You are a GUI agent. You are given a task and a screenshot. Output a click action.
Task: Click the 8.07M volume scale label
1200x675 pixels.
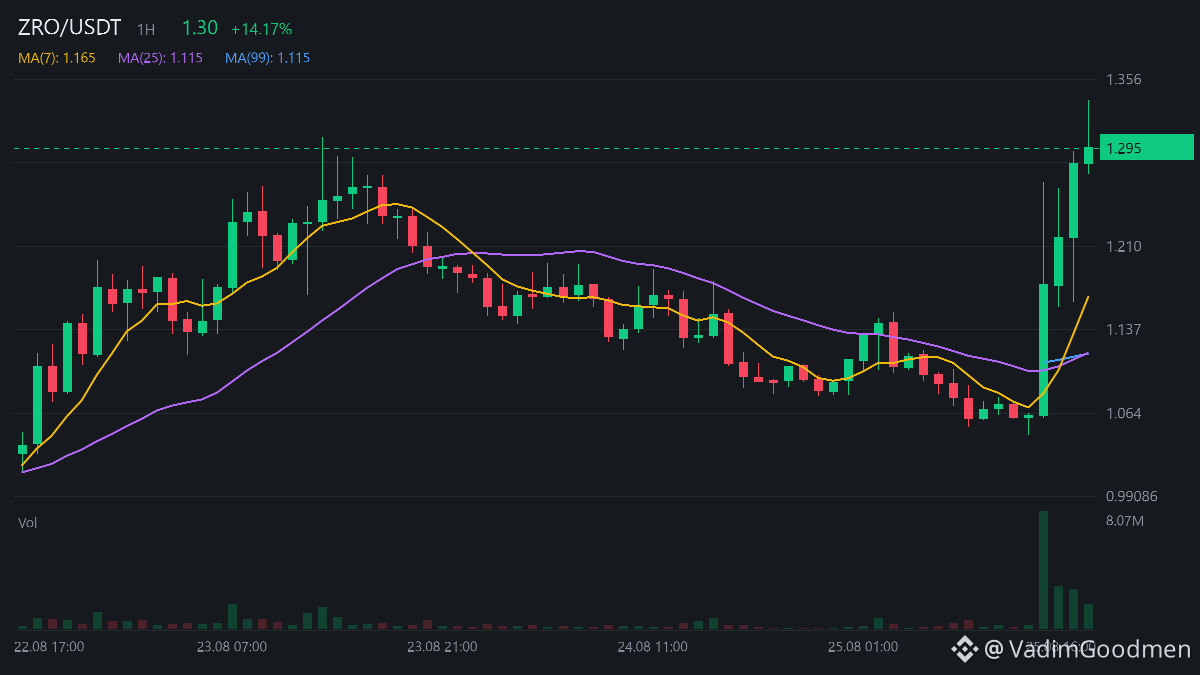[1126, 520]
